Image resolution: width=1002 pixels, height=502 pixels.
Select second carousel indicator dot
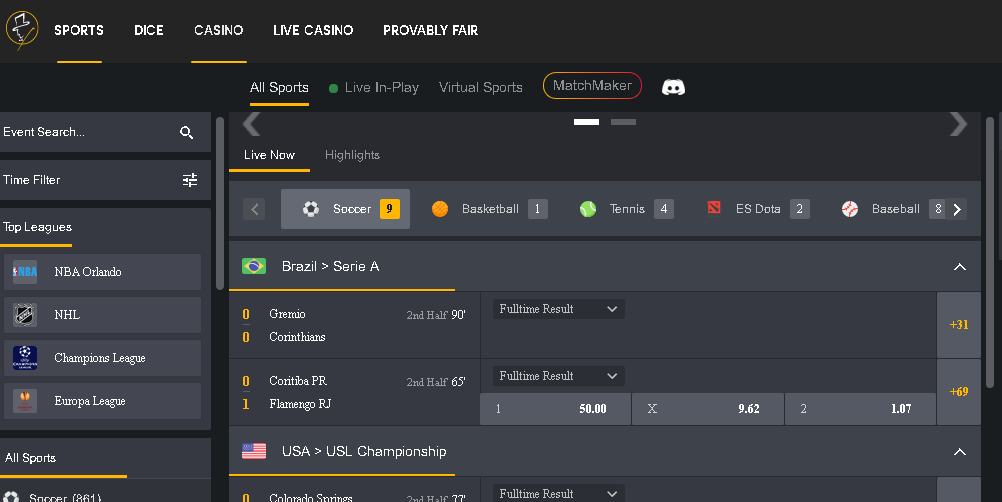[623, 122]
